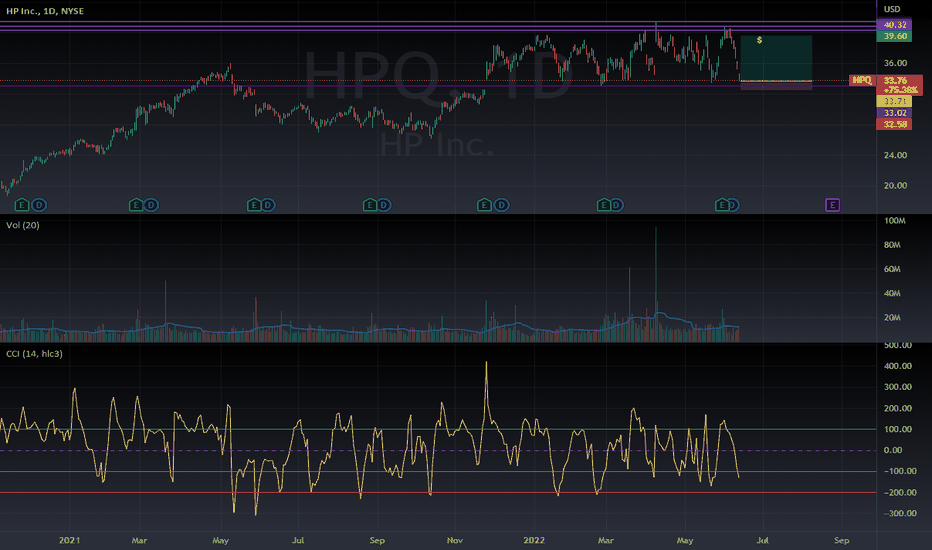Click the -200.00 CCI axis value
932x550 pixels.
coord(899,493)
